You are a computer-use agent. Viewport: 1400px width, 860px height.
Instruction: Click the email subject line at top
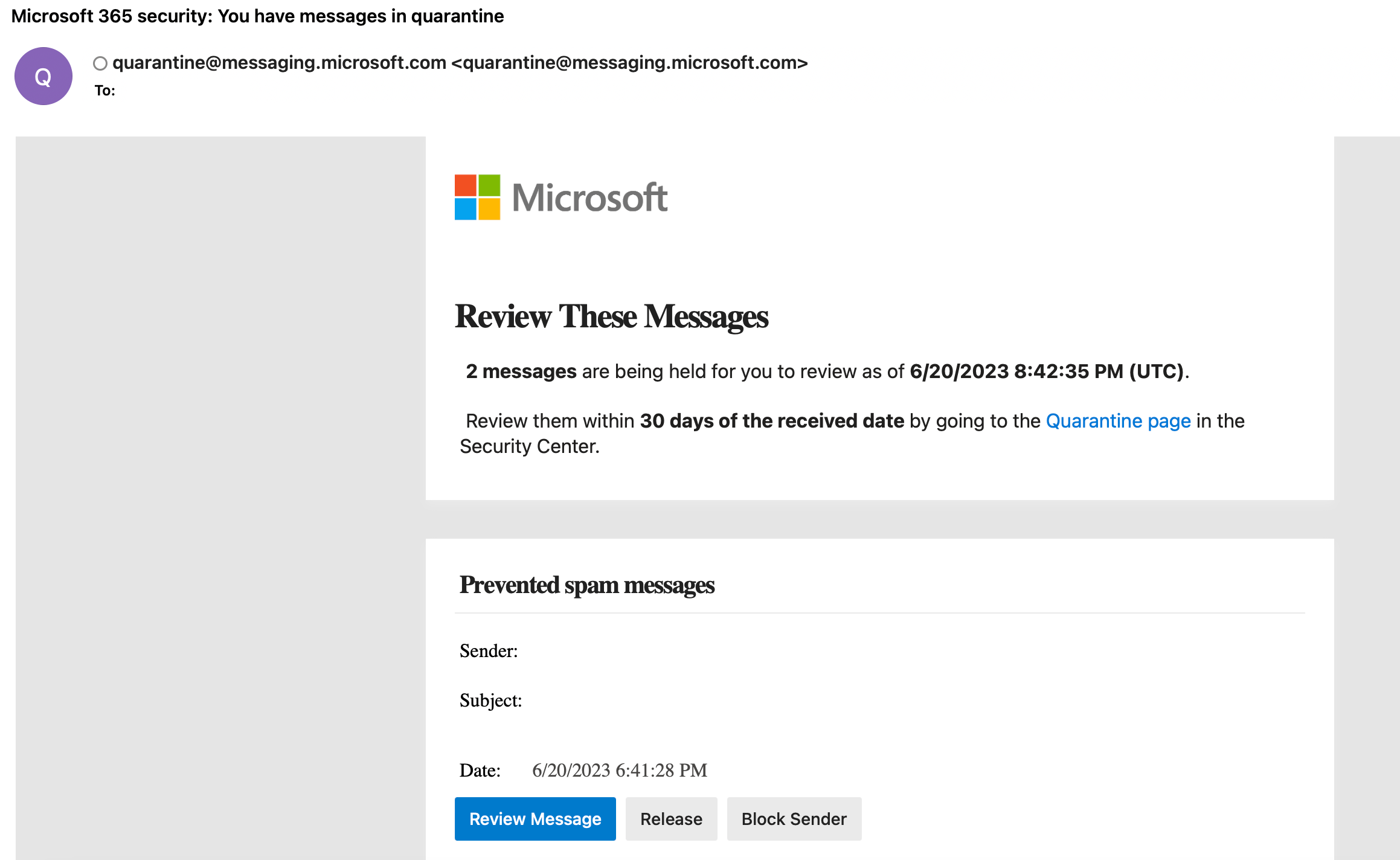pos(257,16)
